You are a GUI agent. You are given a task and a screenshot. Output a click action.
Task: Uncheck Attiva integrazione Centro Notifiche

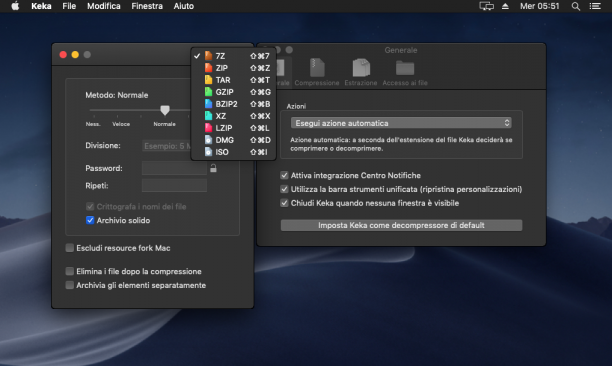point(284,175)
